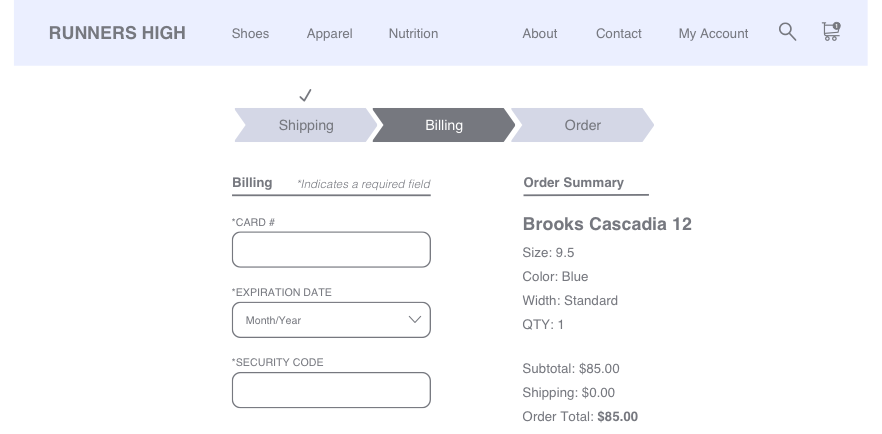This screenshot has width=882, height=434.
Task: Click the checkmark above Shipping step
Action: (x=306, y=95)
